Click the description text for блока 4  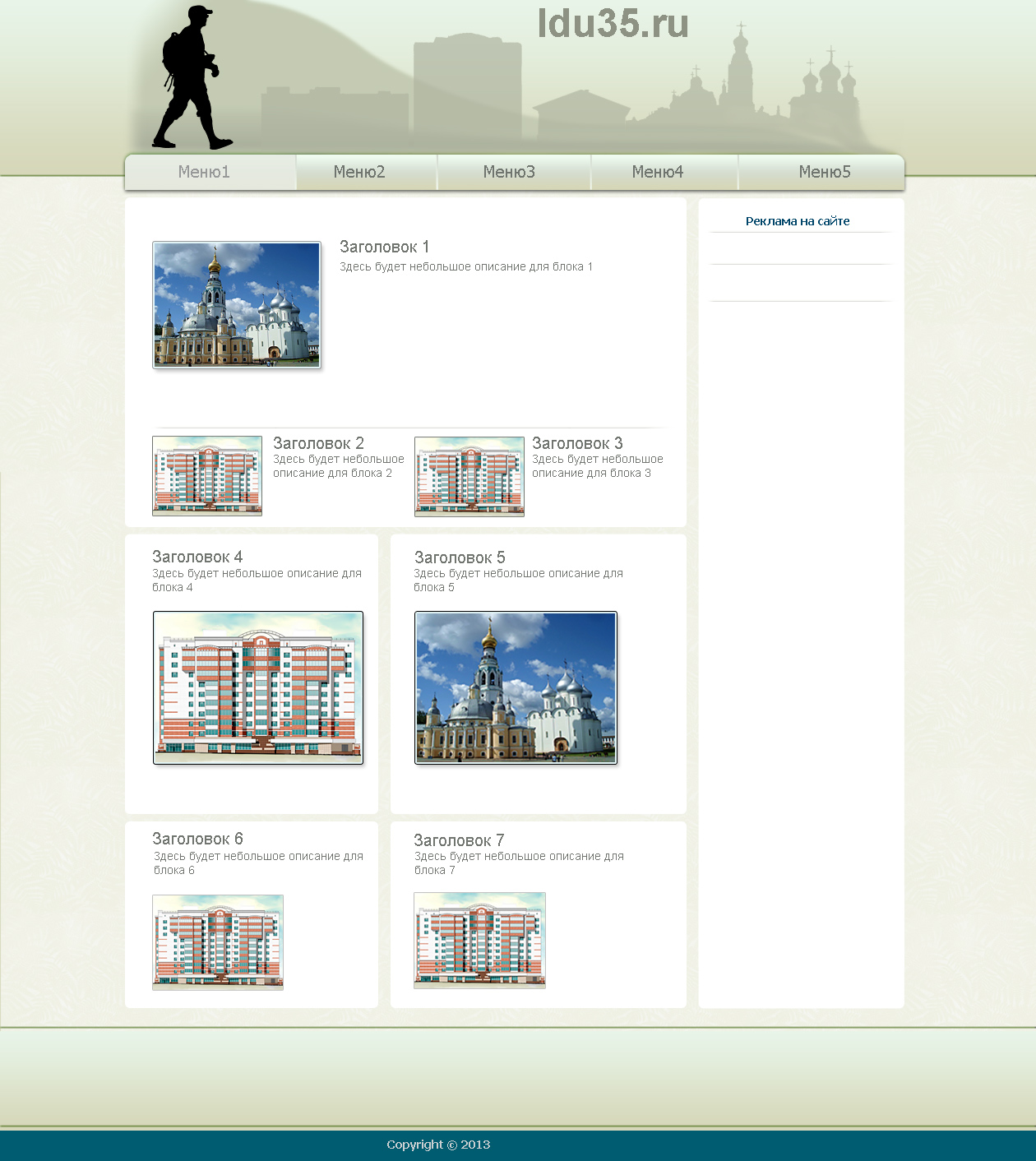257,580
